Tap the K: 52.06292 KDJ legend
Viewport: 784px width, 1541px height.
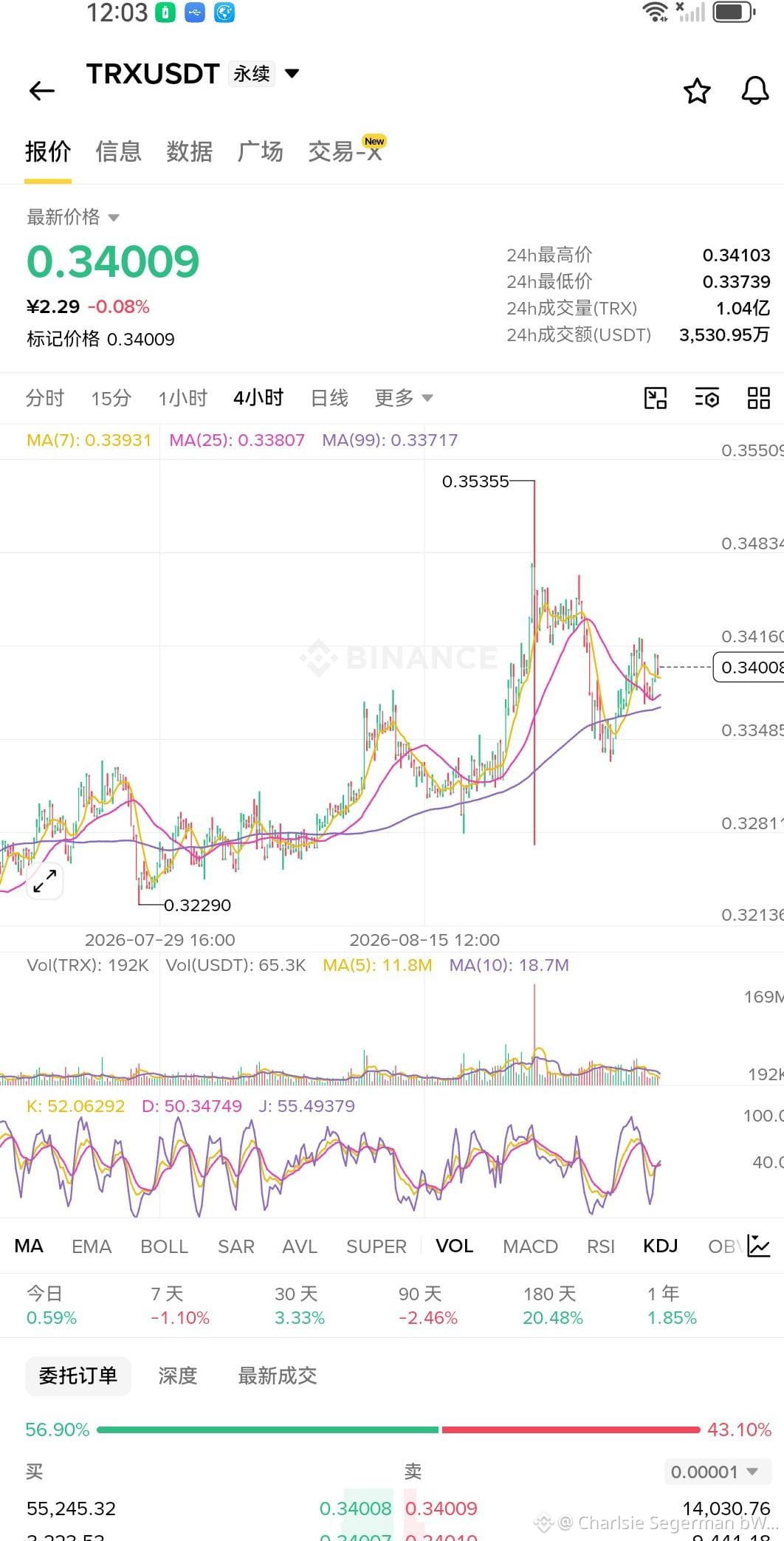coord(75,1106)
